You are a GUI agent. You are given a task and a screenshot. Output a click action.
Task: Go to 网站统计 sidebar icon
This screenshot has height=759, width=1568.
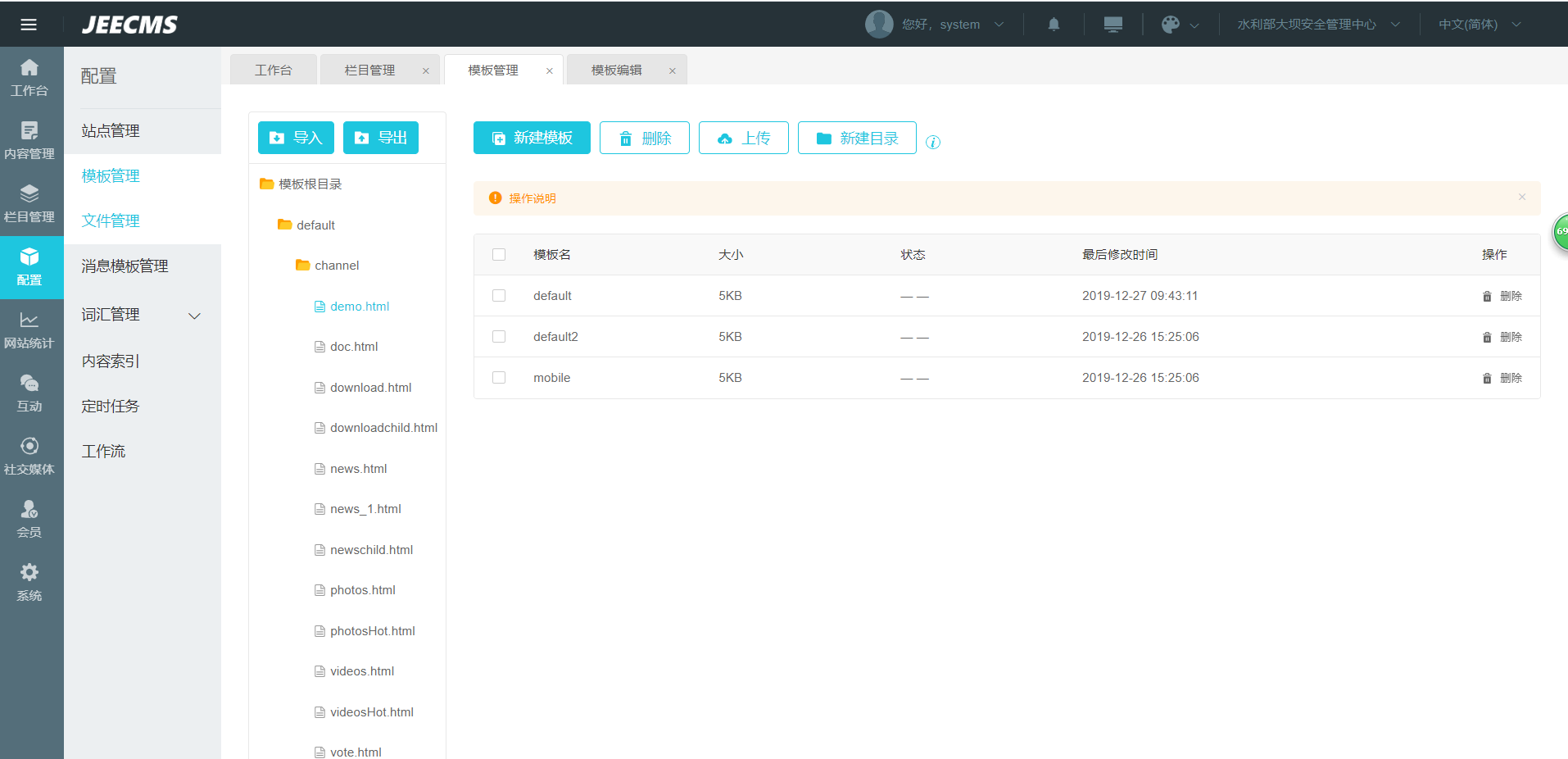[x=29, y=330]
